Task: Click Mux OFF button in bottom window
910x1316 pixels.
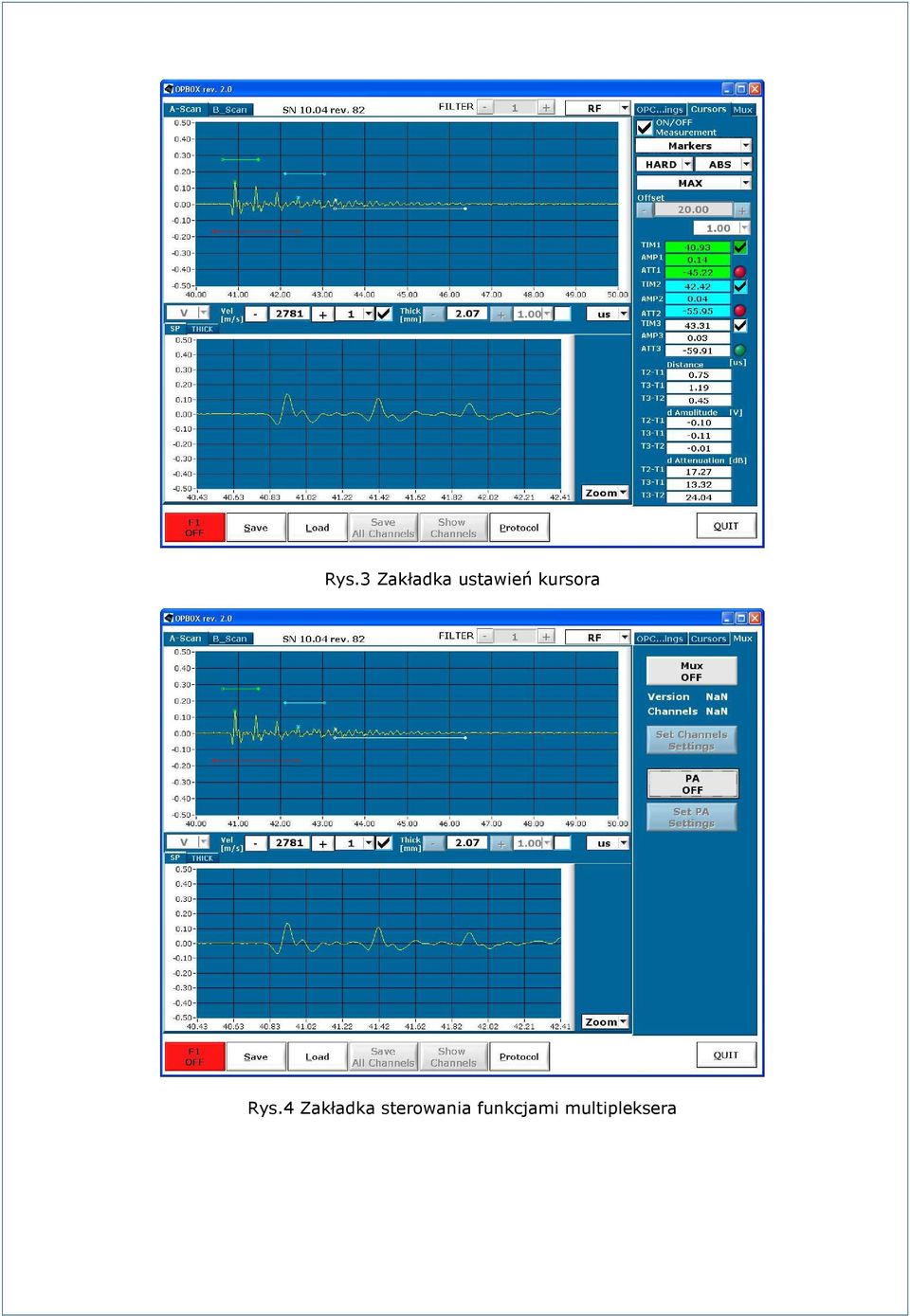Action: click(x=692, y=671)
